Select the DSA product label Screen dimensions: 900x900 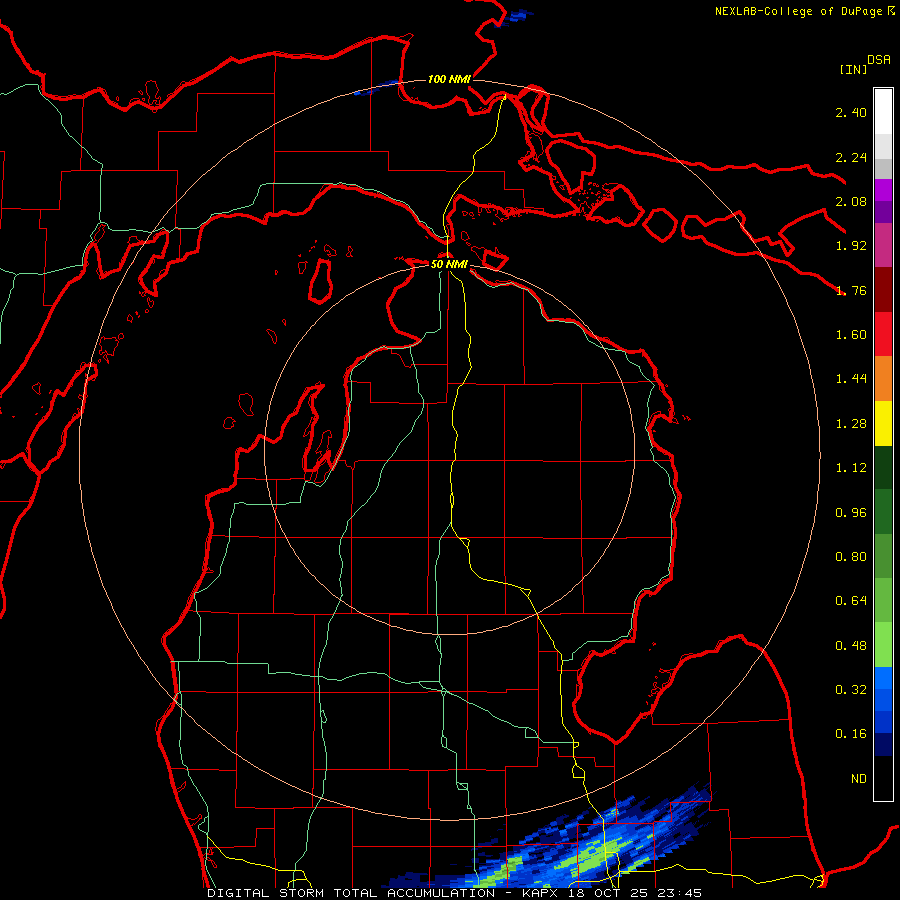coord(879,60)
